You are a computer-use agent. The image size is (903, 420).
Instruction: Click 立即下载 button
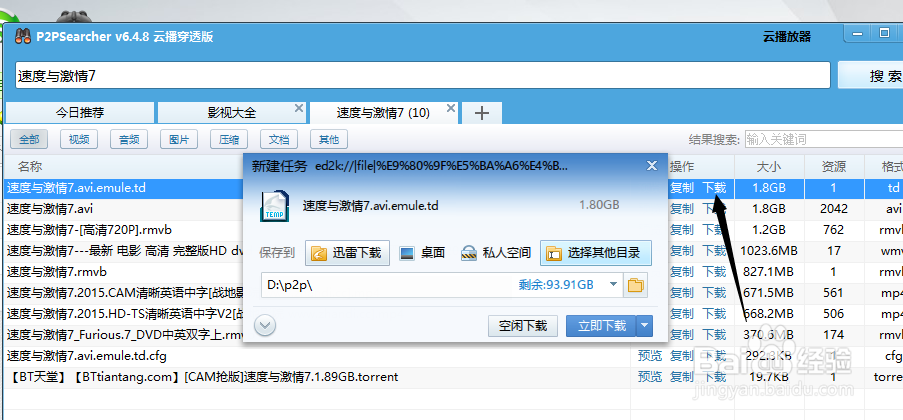tap(601, 326)
